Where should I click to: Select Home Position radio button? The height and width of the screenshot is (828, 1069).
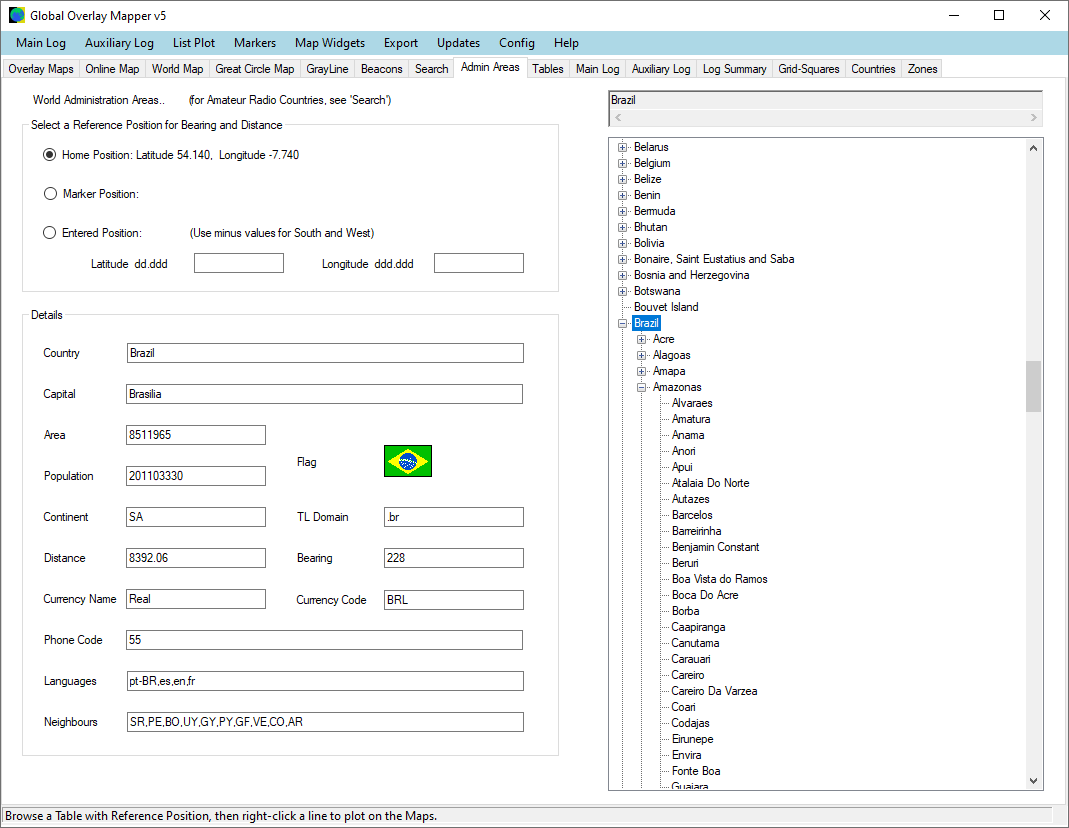[50, 155]
